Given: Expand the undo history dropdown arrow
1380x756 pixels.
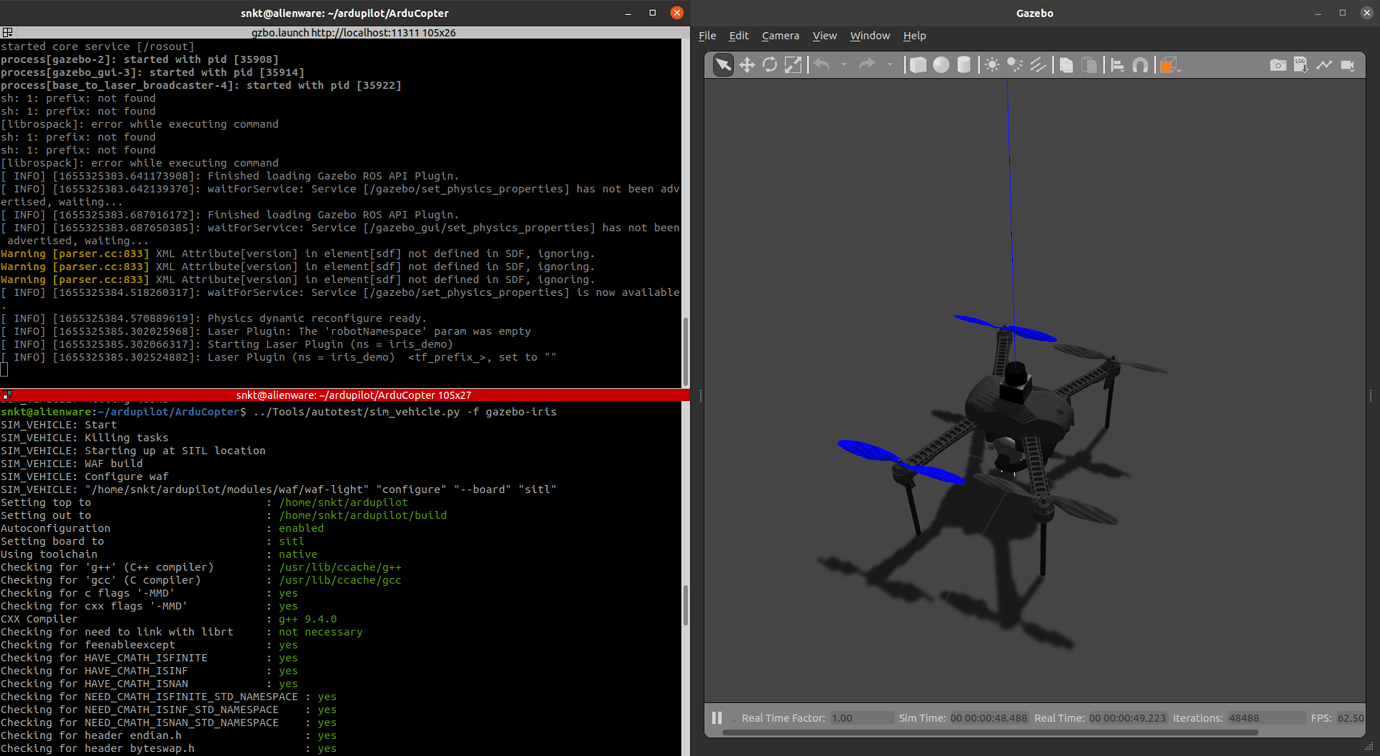Looking at the screenshot, I should click(x=844, y=65).
